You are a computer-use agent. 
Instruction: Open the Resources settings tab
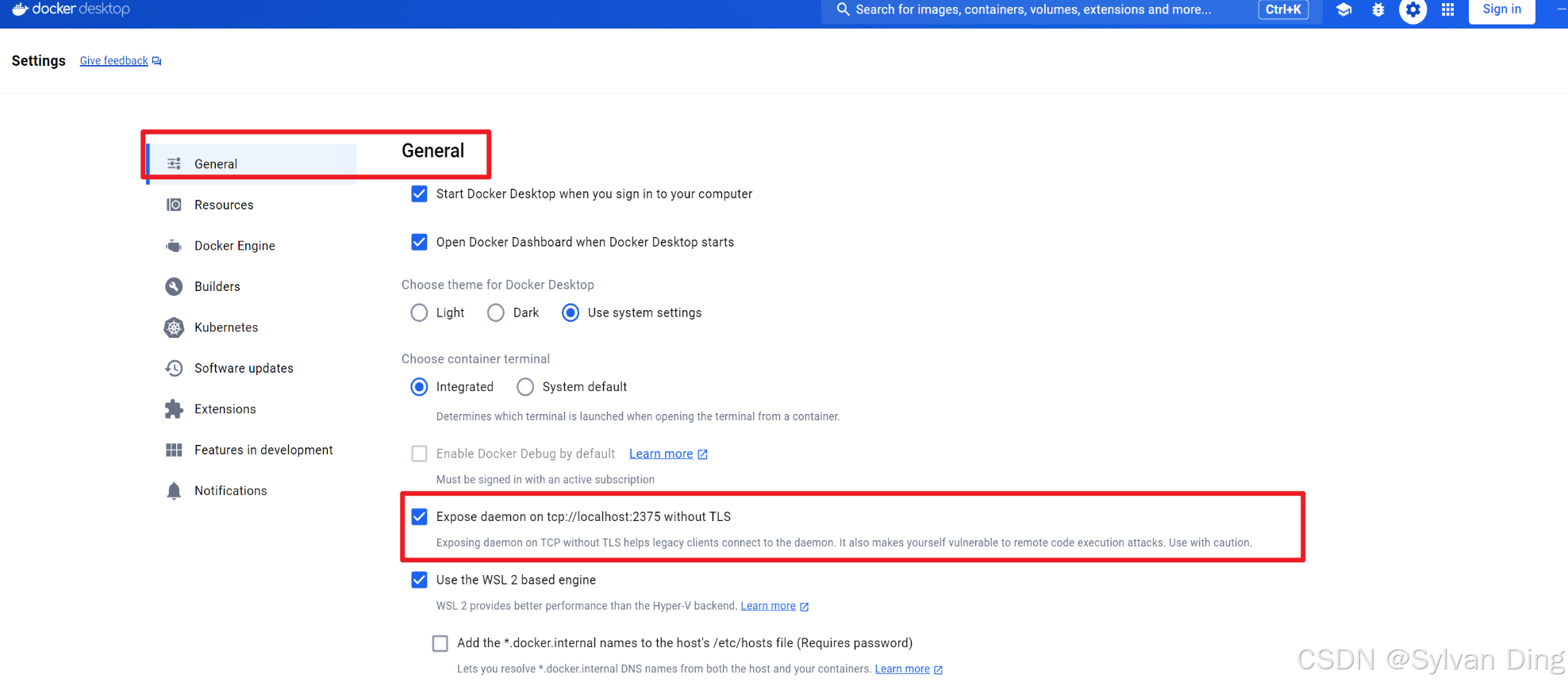click(252, 205)
